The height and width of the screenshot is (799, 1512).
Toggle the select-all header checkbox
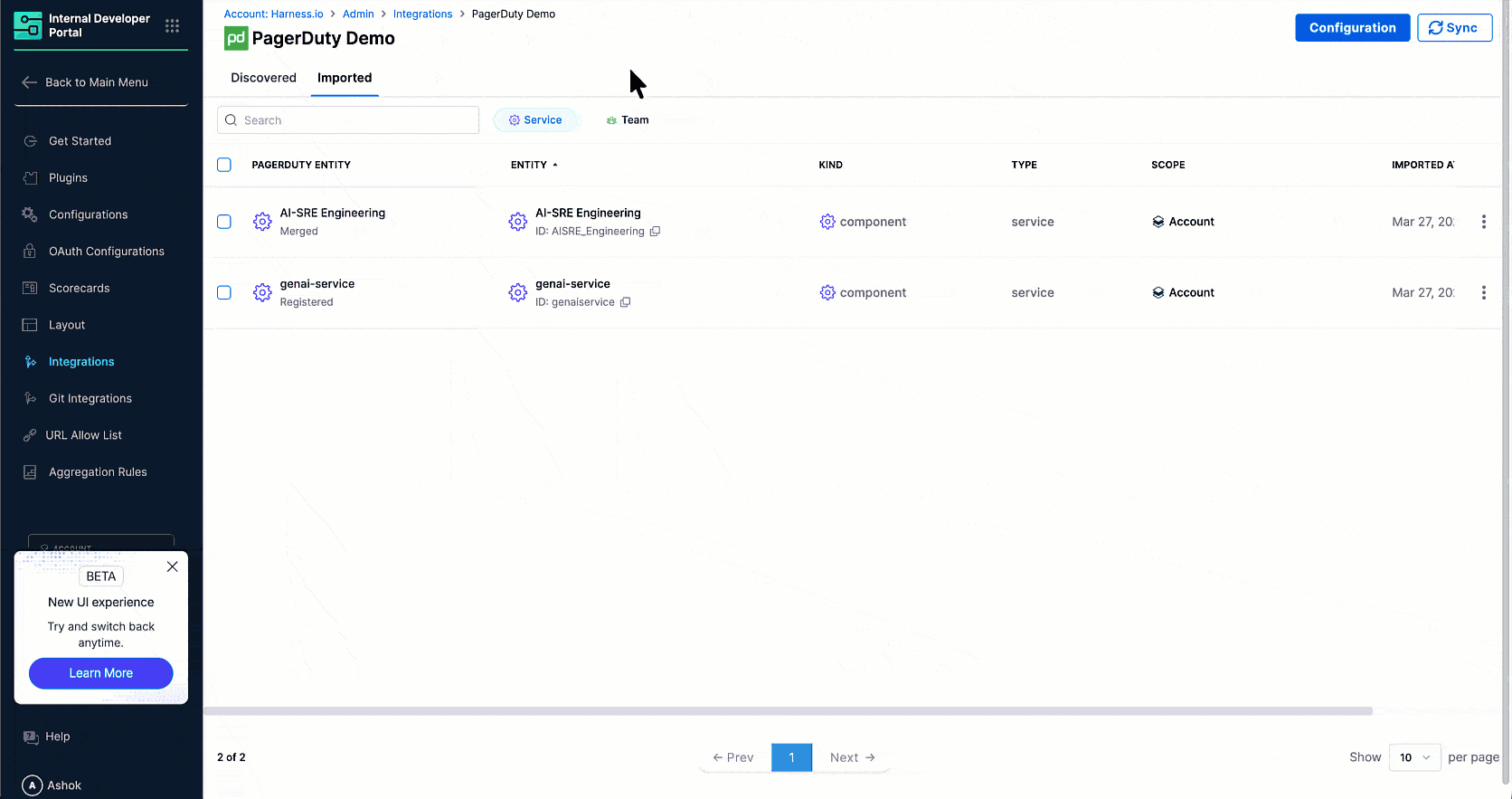click(x=224, y=165)
